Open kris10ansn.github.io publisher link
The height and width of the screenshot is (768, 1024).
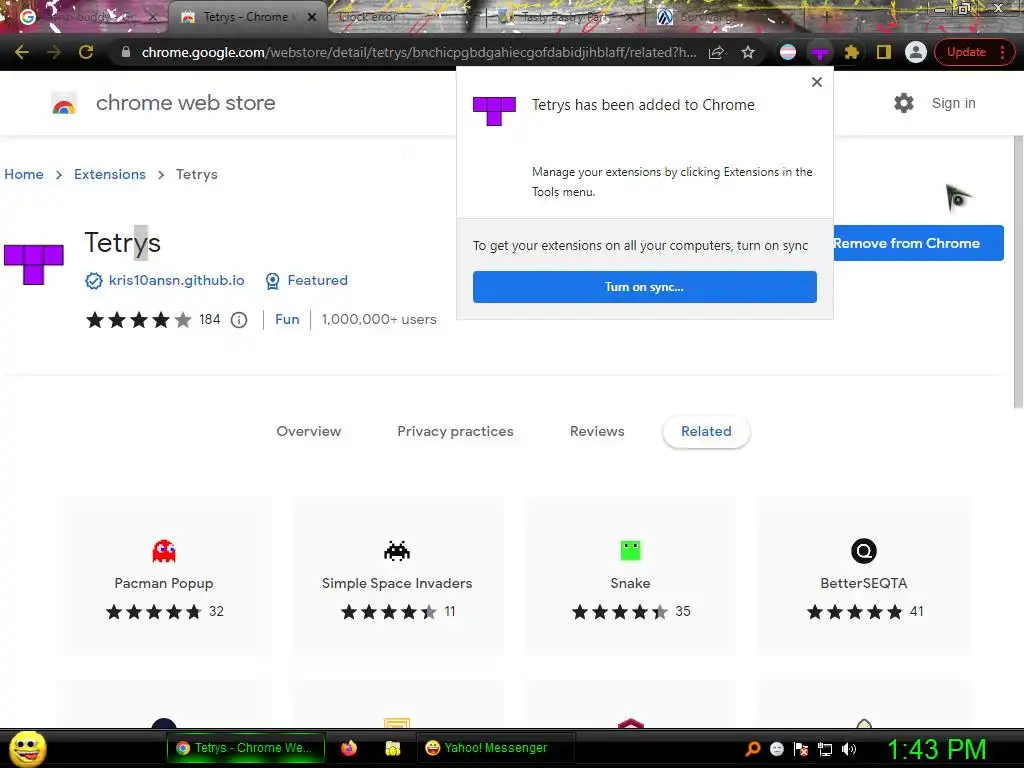pyautogui.click(x=176, y=280)
